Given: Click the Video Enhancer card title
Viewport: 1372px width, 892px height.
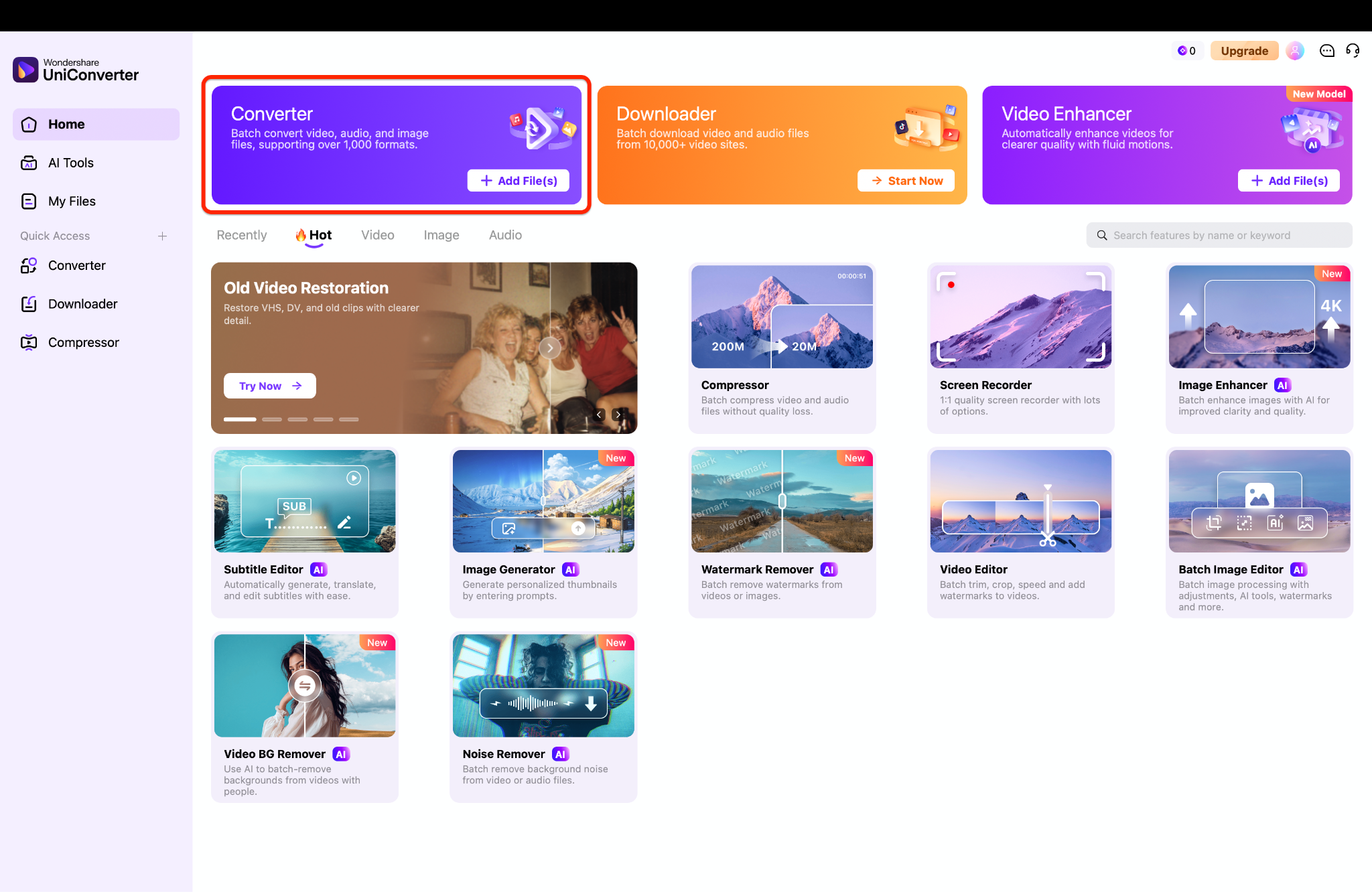Looking at the screenshot, I should [x=1067, y=114].
